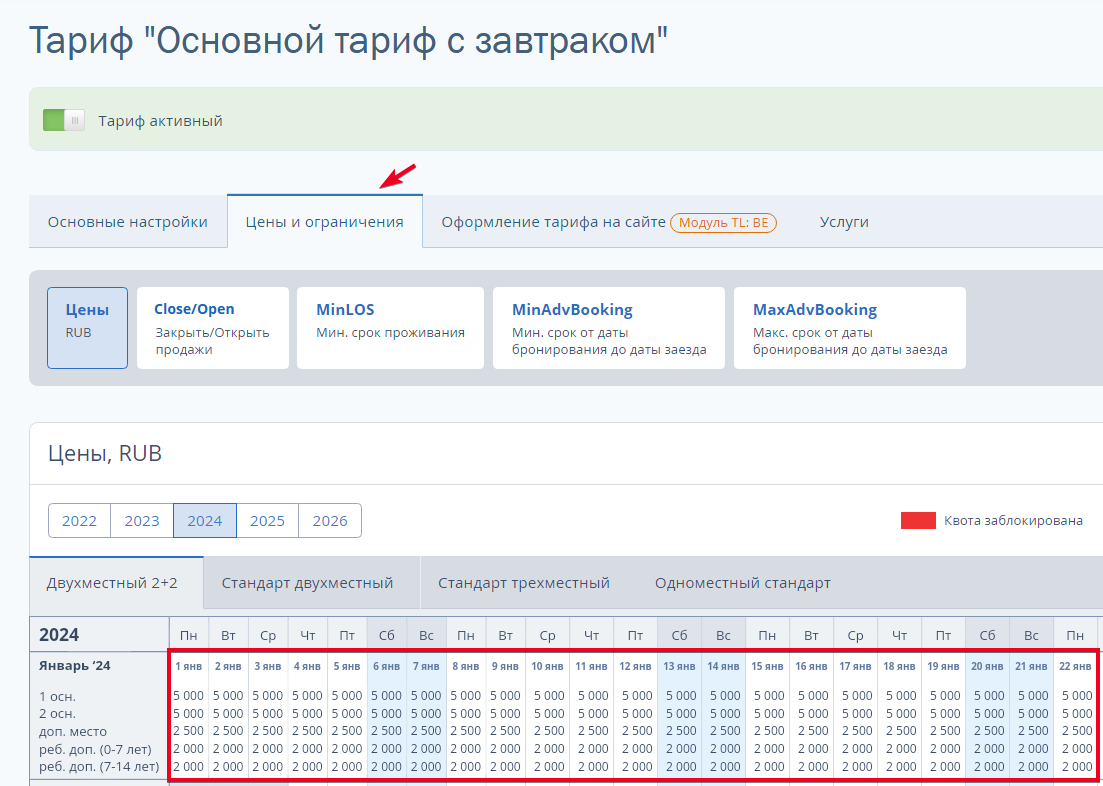Click the red 'Квота заблокирована' legend swatch
The image size is (1103, 786).
(x=918, y=521)
